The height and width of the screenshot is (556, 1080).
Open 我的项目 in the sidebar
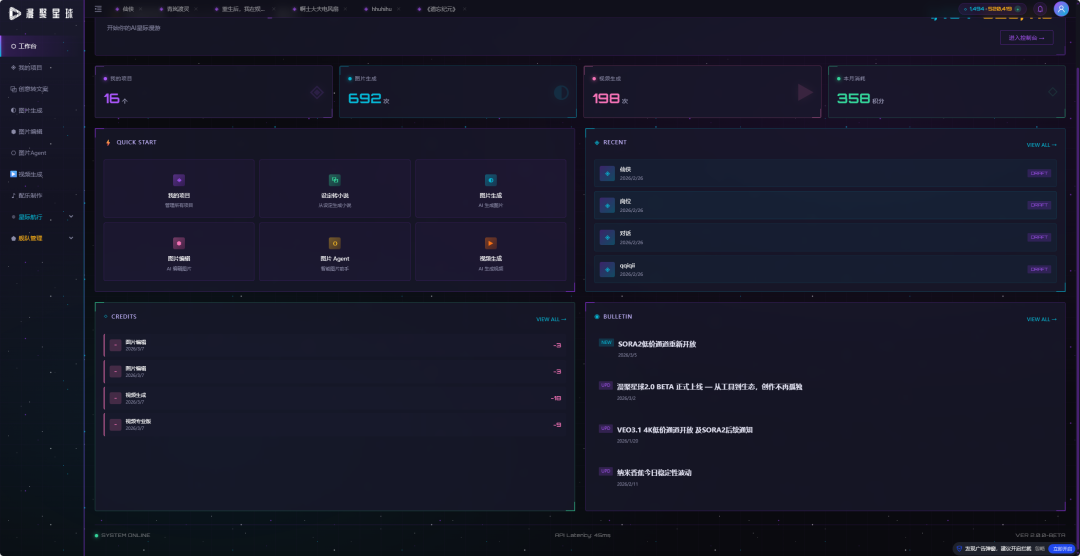click(x=42, y=68)
